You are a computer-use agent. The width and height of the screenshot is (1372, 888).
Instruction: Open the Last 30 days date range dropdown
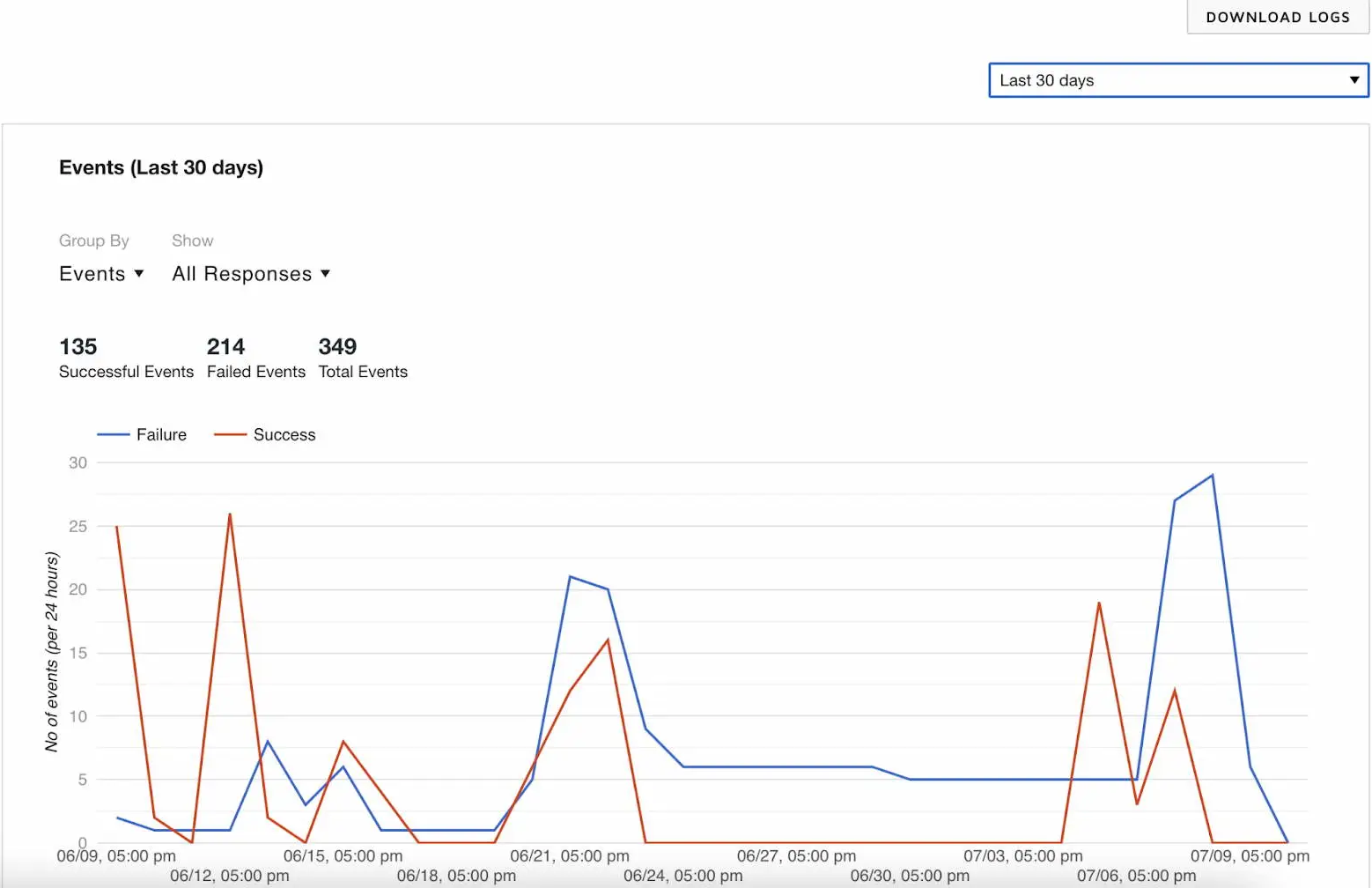pos(1177,80)
